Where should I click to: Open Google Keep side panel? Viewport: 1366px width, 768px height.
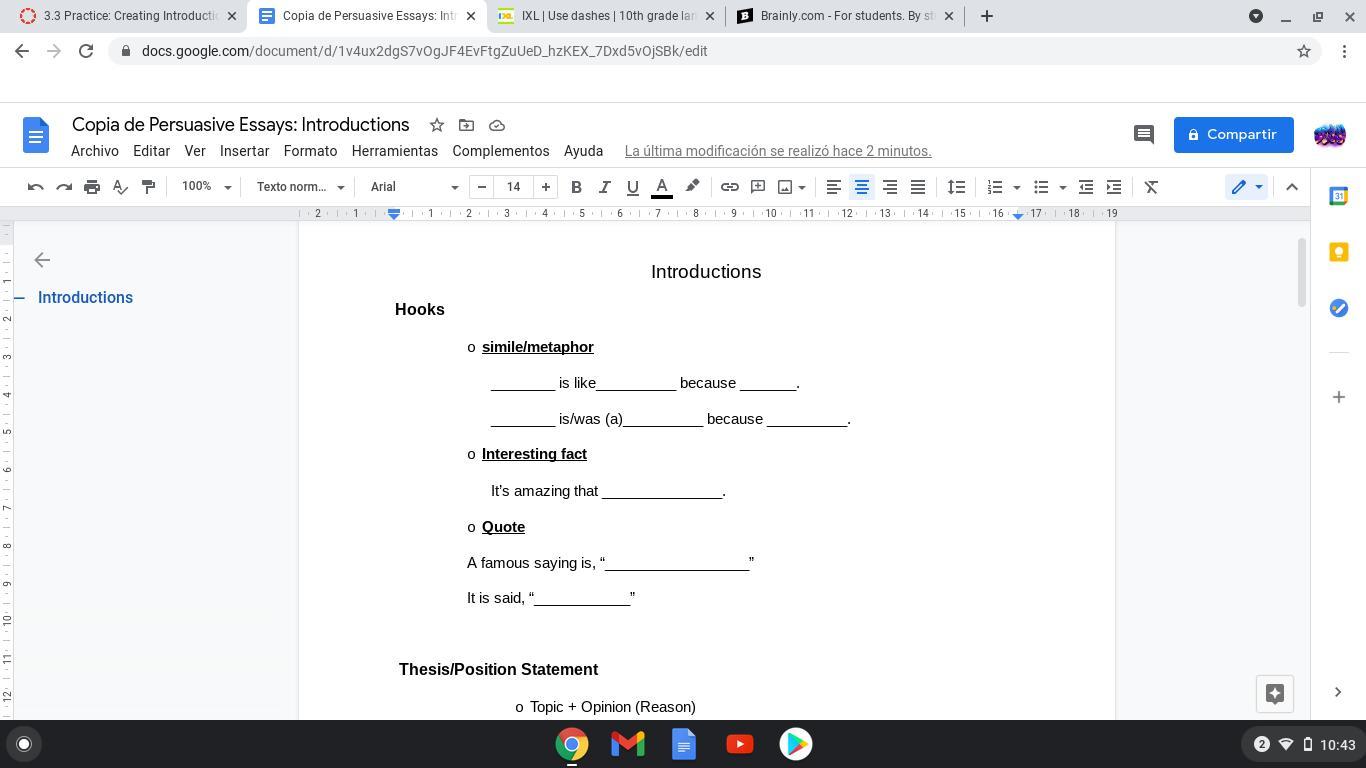(1338, 252)
